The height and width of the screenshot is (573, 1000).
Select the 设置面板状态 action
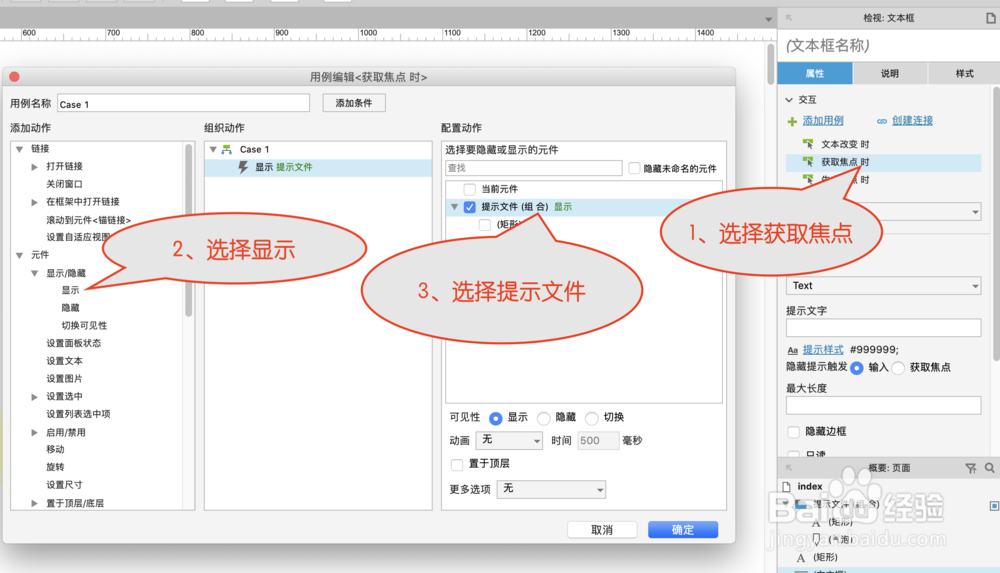point(73,343)
